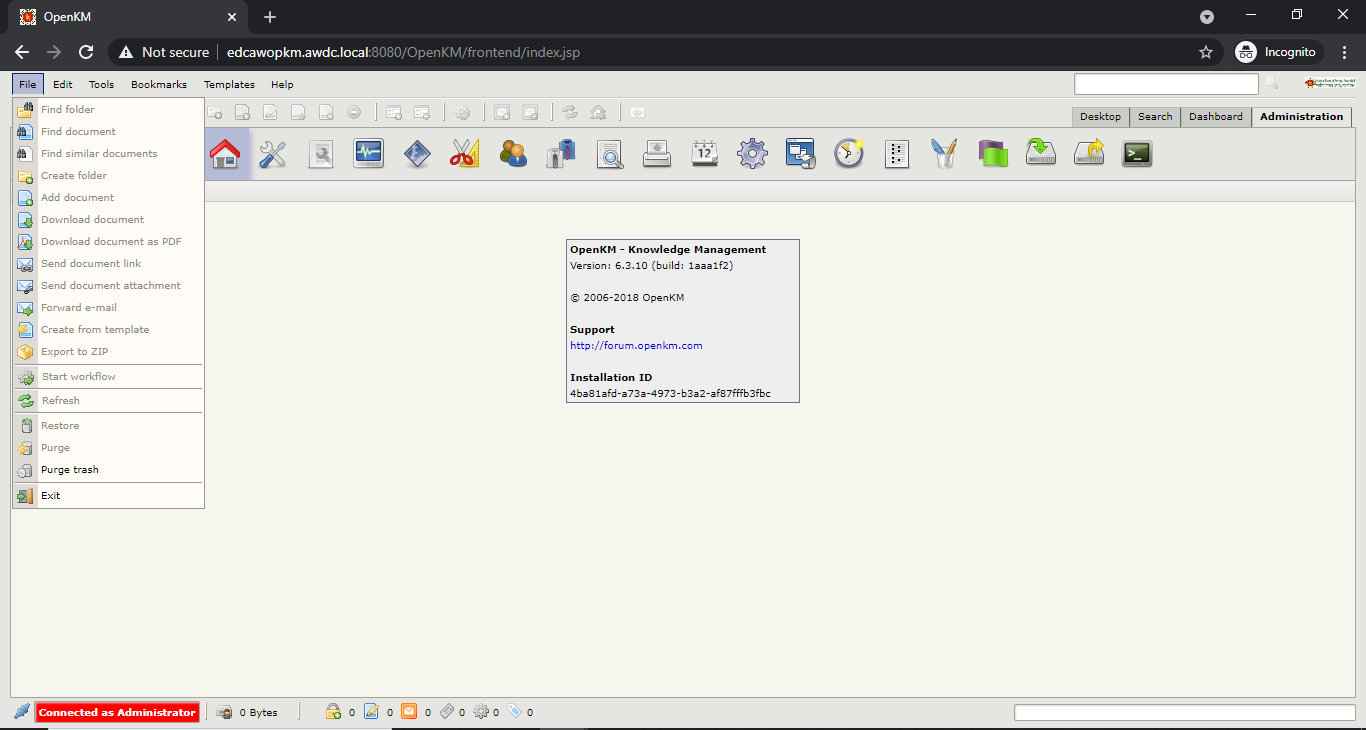Image resolution: width=1366 pixels, height=730 pixels.
Task: Select Start workflow menu entry
Action: (108, 377)
